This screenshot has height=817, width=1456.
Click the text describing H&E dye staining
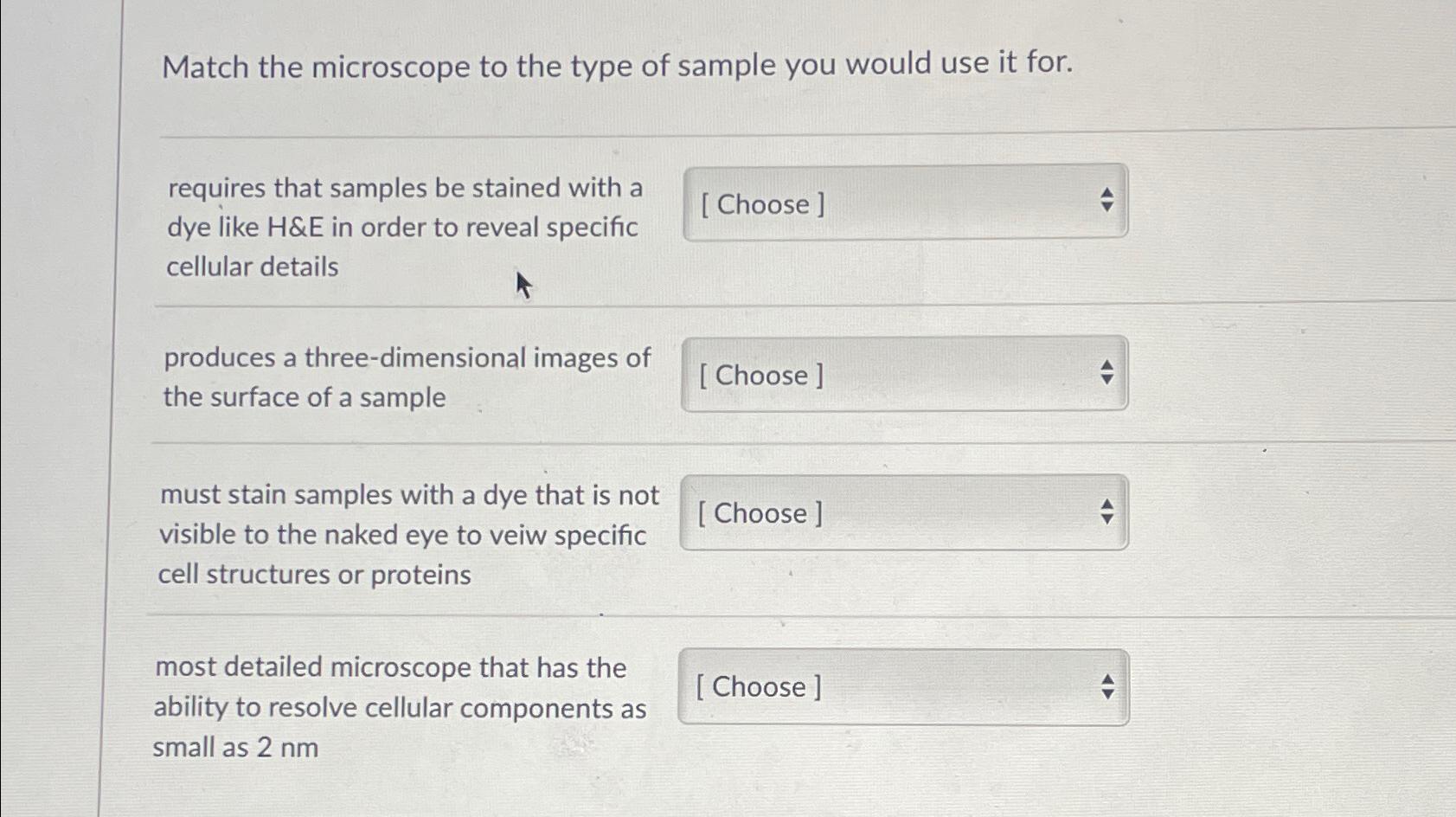tap(402, 228)
